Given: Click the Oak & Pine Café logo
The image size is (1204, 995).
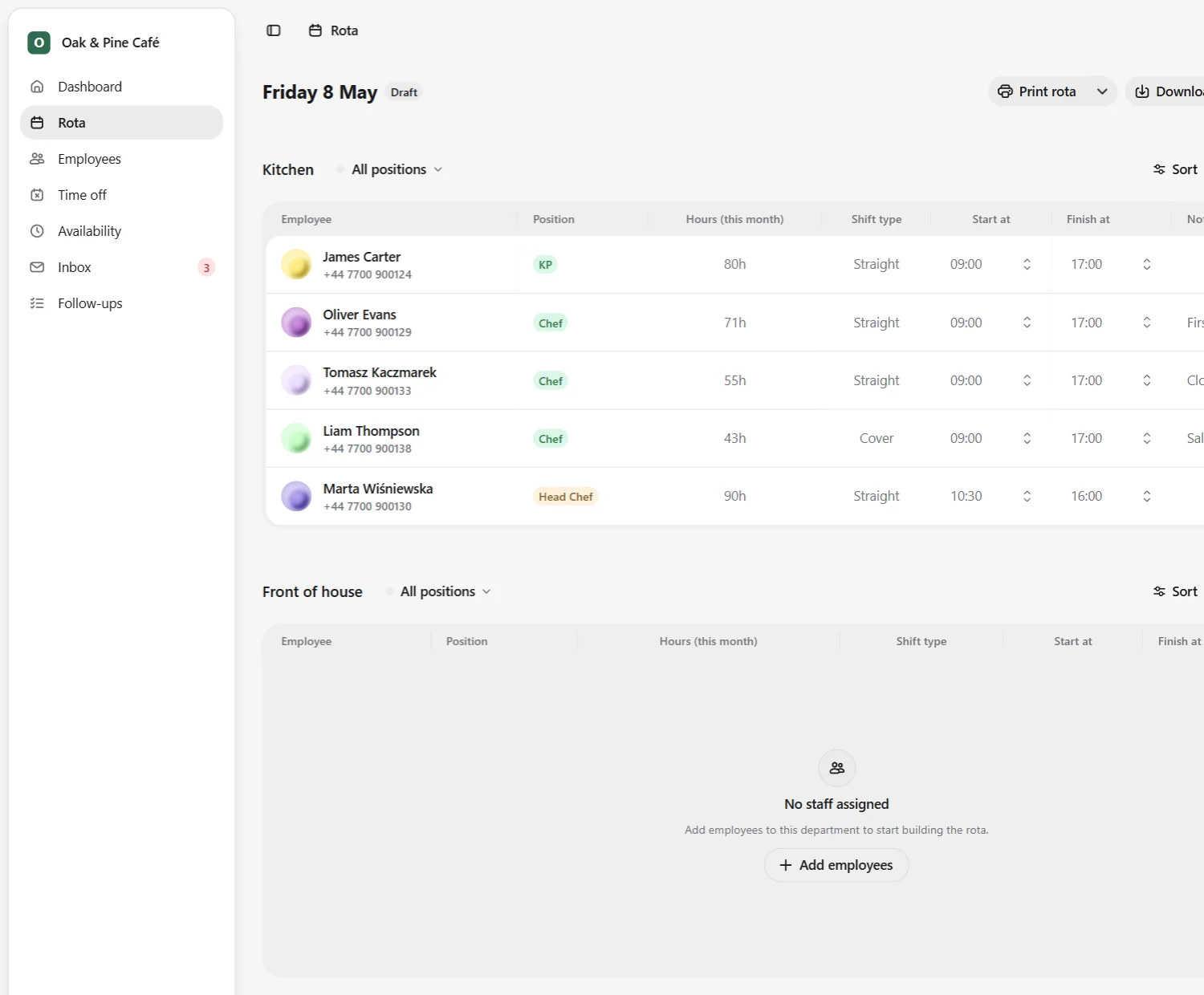Looking at the screenshot, I should [x=39, y=43].
